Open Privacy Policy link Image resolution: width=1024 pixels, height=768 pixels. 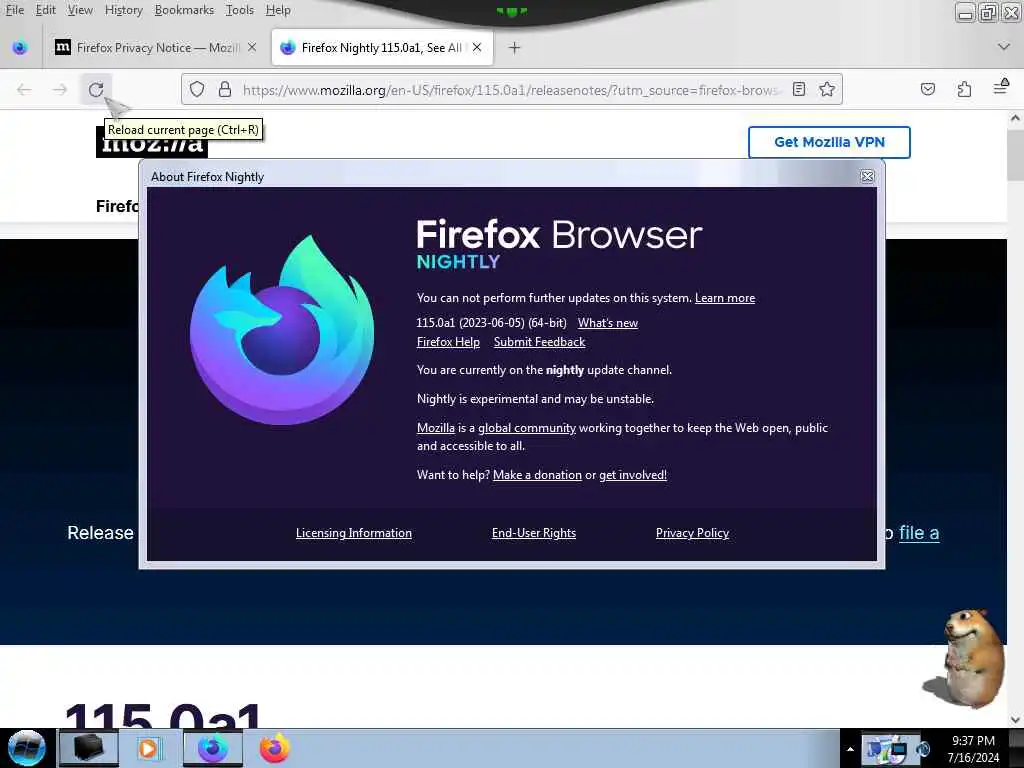(692, 533)
